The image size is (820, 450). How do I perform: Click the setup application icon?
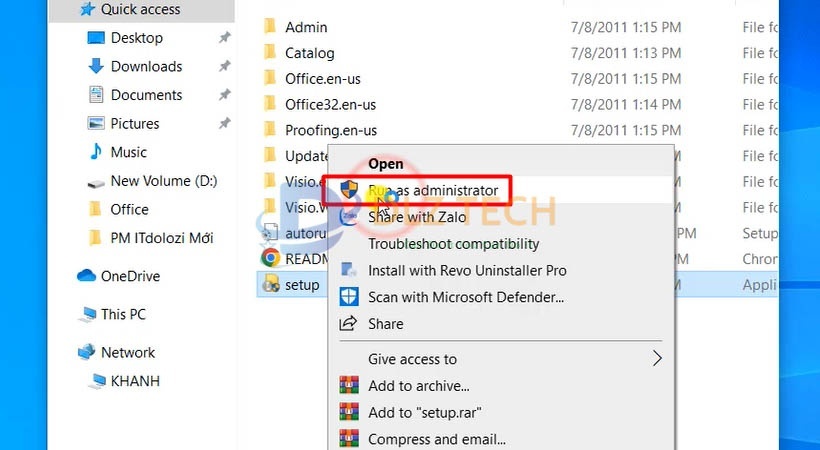[271, 284]
